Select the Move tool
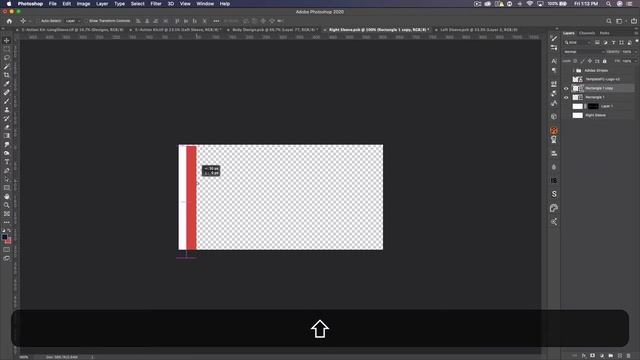This screenshot has height=360, width=640. pos(7,40)
